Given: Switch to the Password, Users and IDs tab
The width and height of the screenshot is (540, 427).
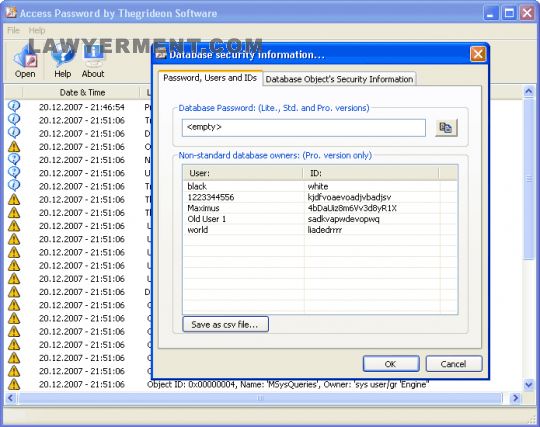Looking at the screenshot, I should [x=210, y=78].
